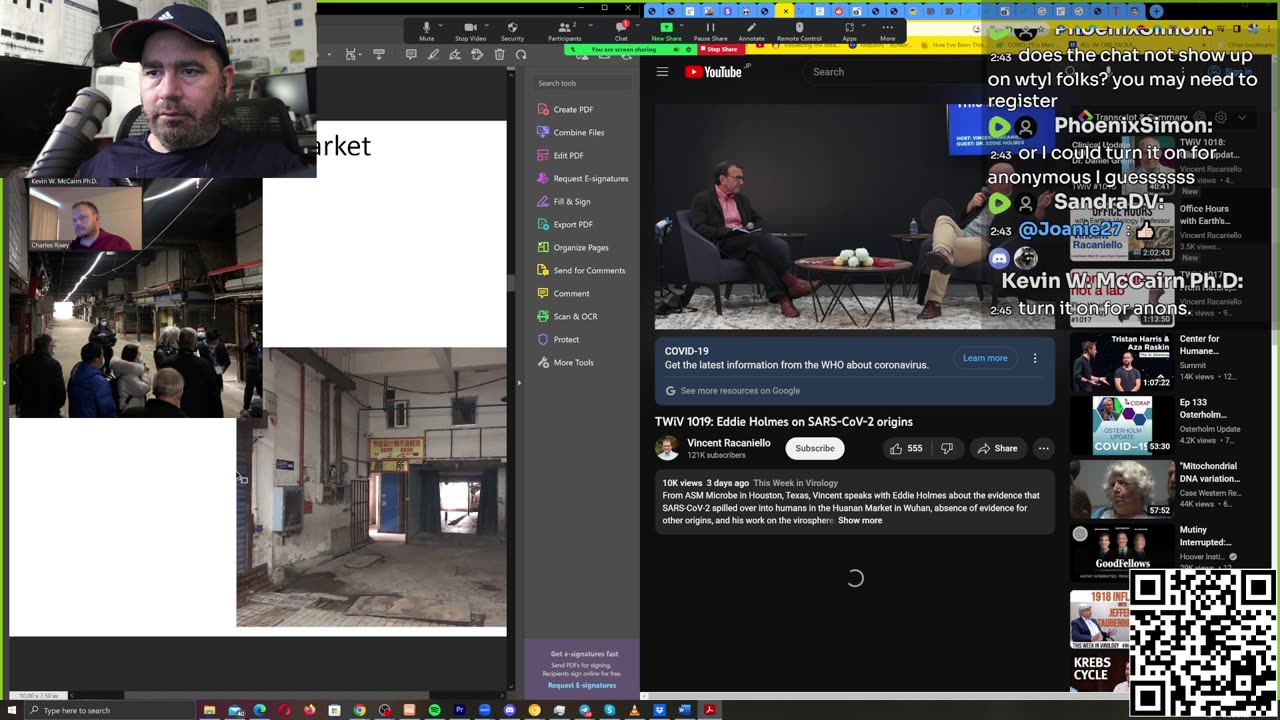Like the TWiV 1019 video
The width and height of the screenshot is (1280, 720).
click(x=905, y=449)
